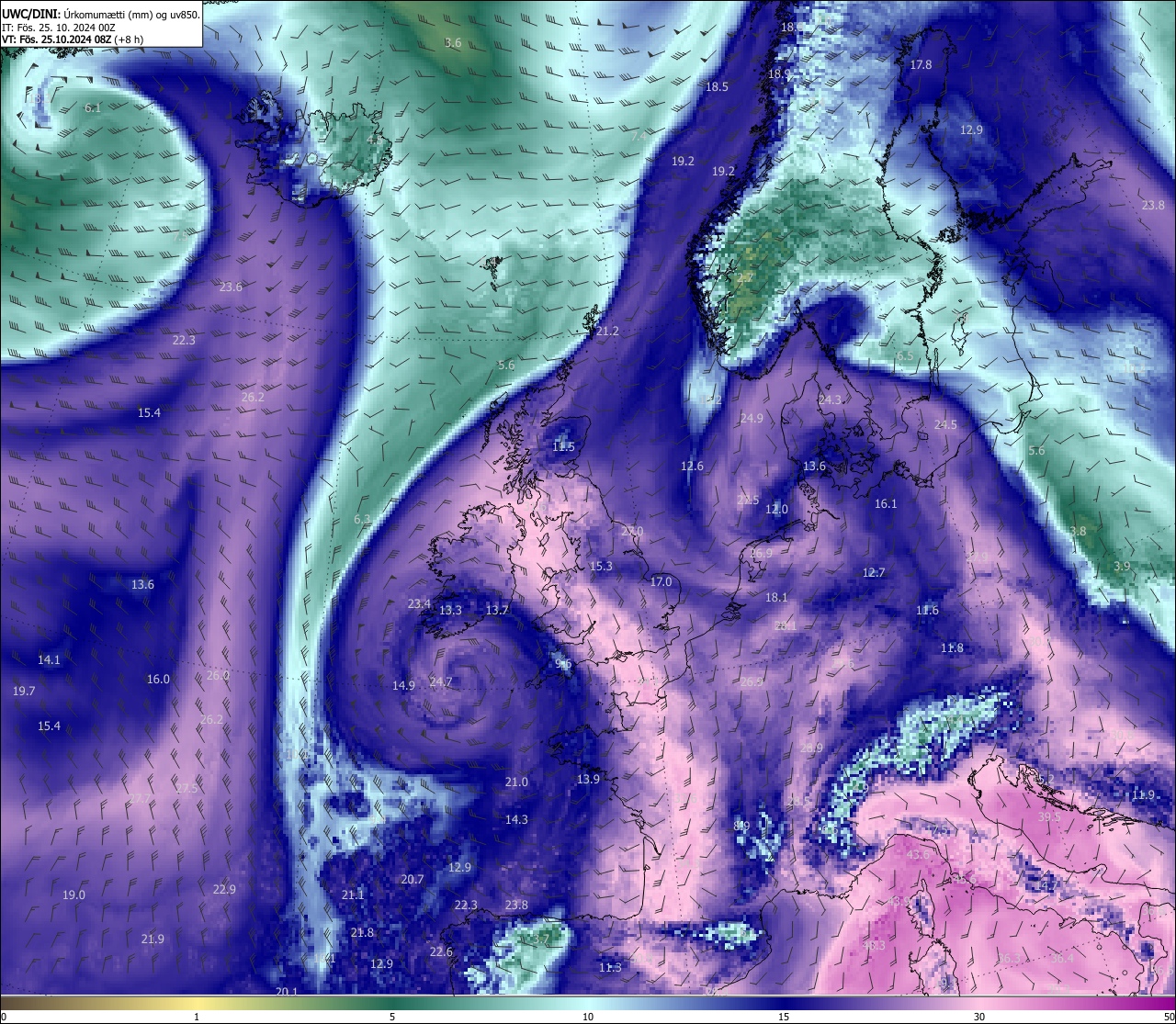
Task: Click the 20.7 value label
Action: pyautogui.click(x=413, y=880)
